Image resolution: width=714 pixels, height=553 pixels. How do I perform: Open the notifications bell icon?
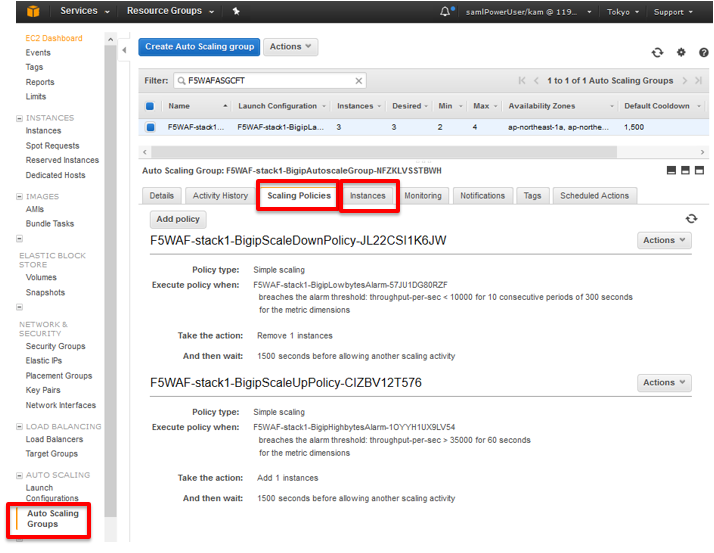tap(445, 11)
